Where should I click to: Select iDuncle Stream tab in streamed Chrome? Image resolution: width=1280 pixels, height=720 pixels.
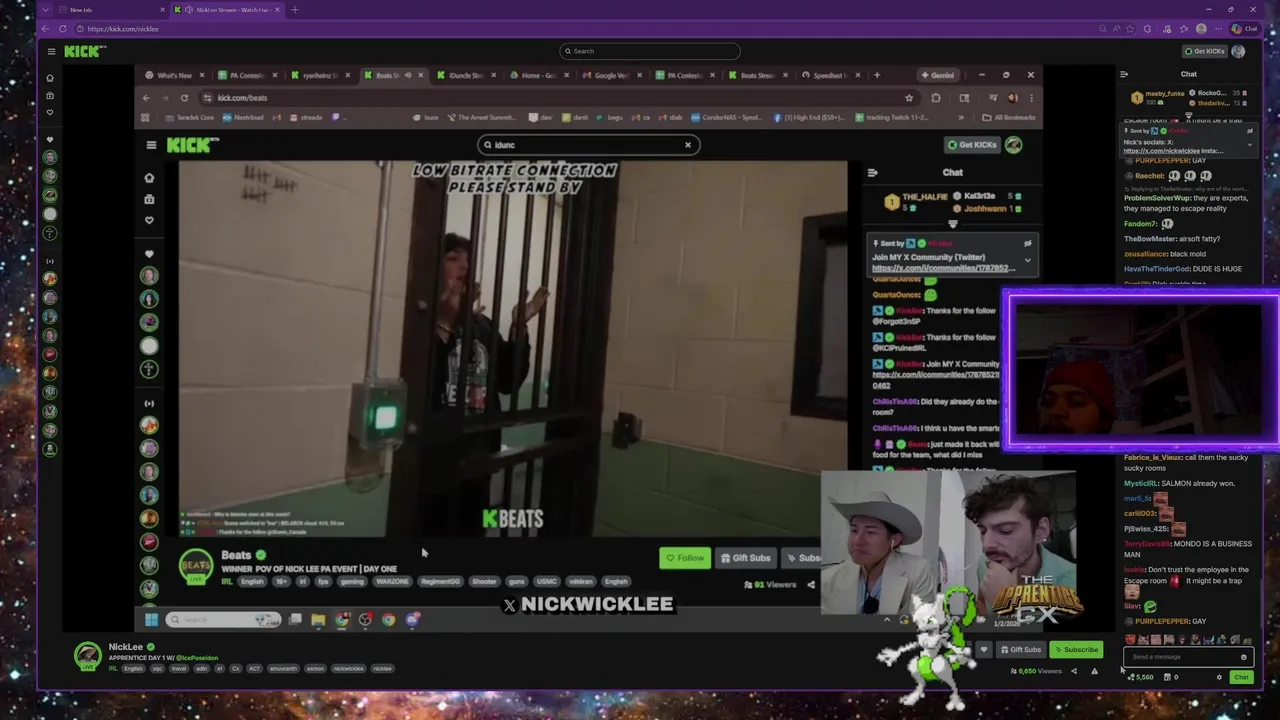(466, 75)
